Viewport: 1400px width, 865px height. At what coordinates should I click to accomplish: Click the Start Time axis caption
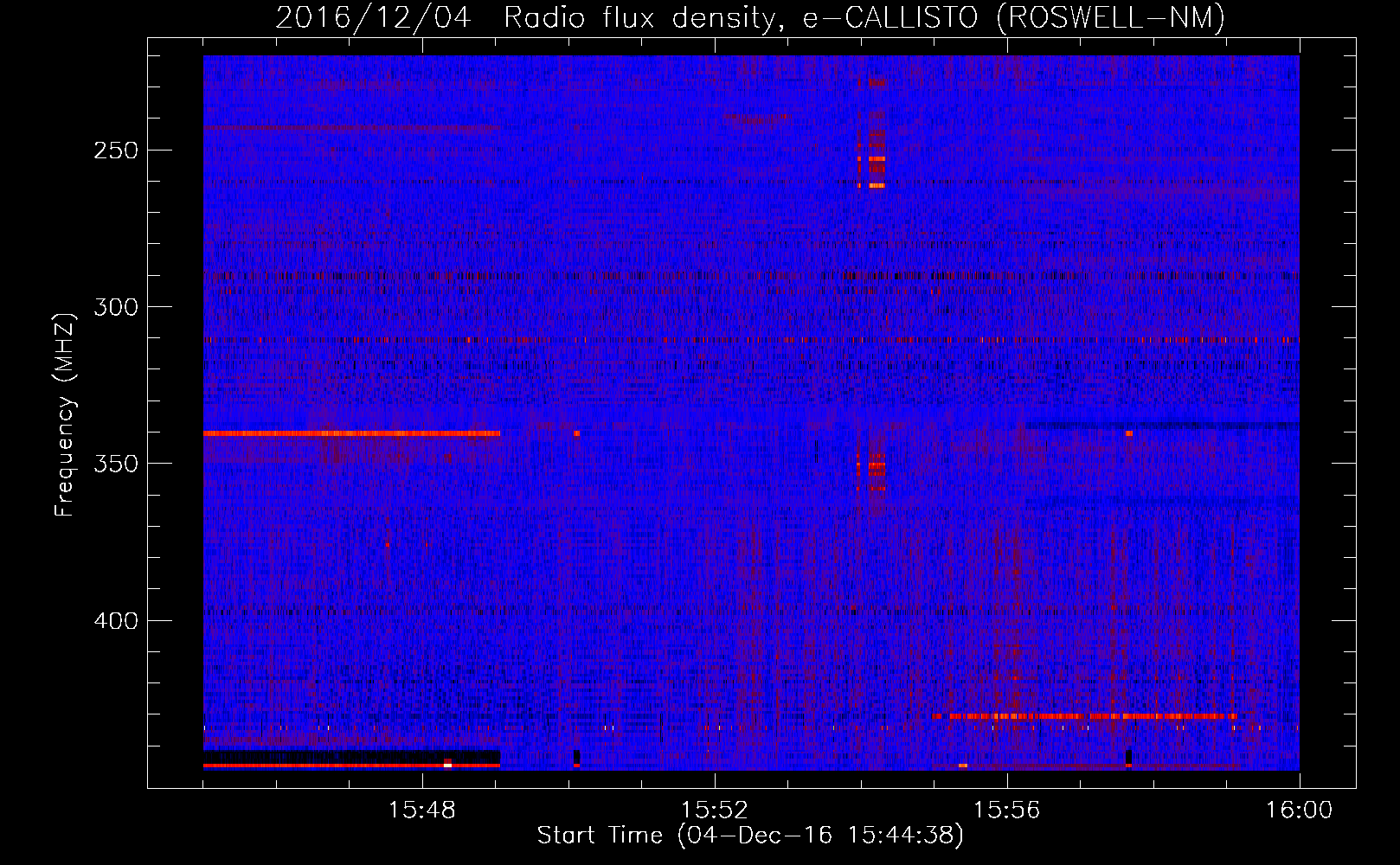[x=750, y=836]
